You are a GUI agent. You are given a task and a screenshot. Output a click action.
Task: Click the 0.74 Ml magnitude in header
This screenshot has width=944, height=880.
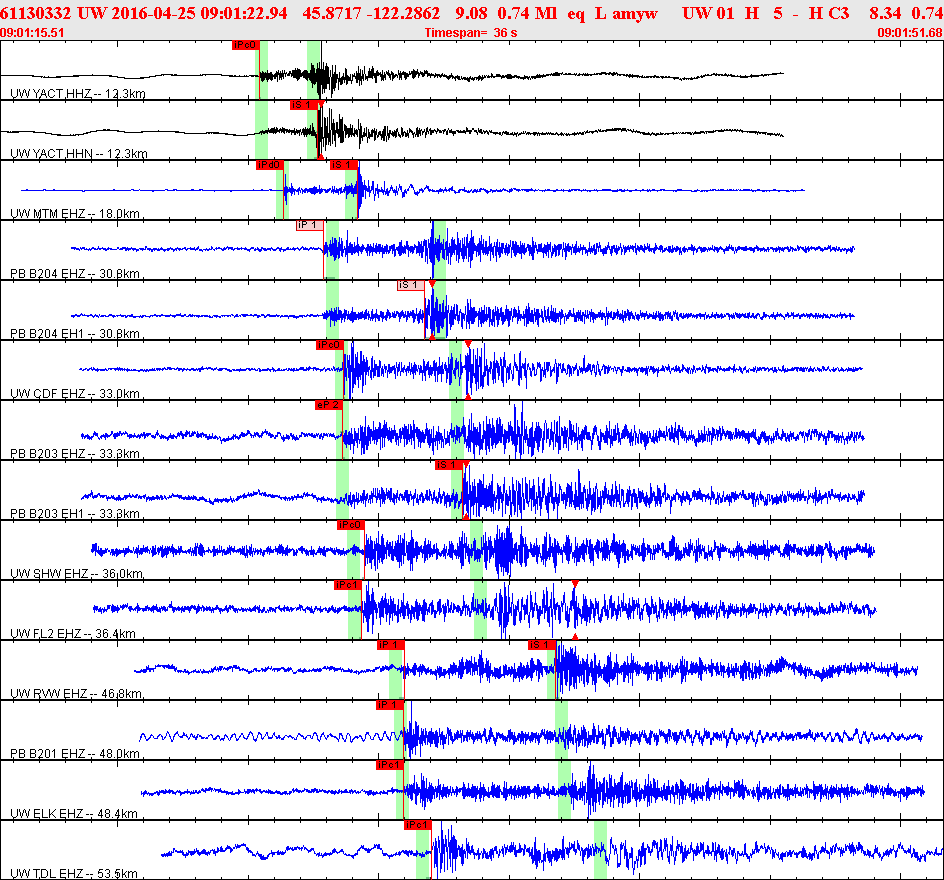pyautogui.click(x=527, y=13)
